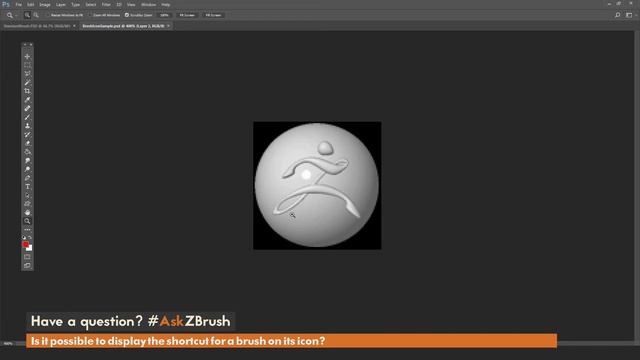Open the workspace switcher icon
The width and height of the screenshot is (640, 360).
tap(629, 15)
